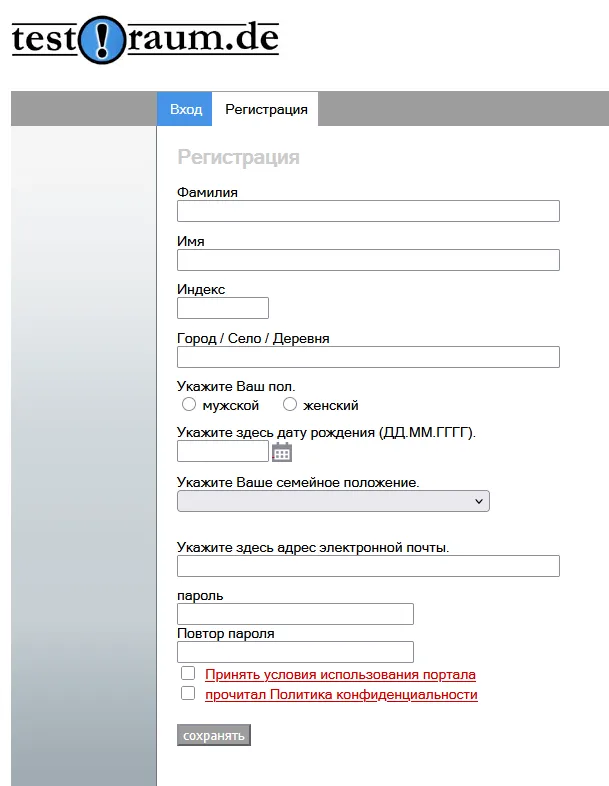Open the Политика конфиденциальности link
This screenshot has width=609, height=786.
pyautogui.click(x=341, y=695)
